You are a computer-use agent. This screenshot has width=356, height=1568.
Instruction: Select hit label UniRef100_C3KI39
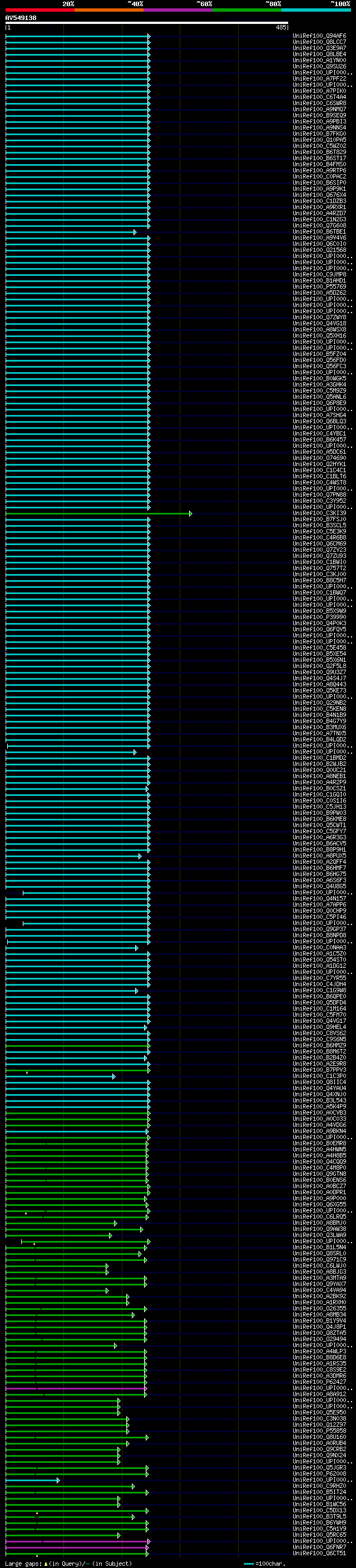[319, 513]
